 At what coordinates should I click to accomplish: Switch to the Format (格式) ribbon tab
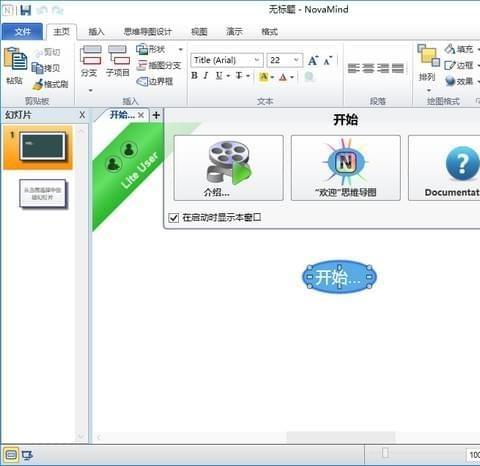(x=270, y=32)
